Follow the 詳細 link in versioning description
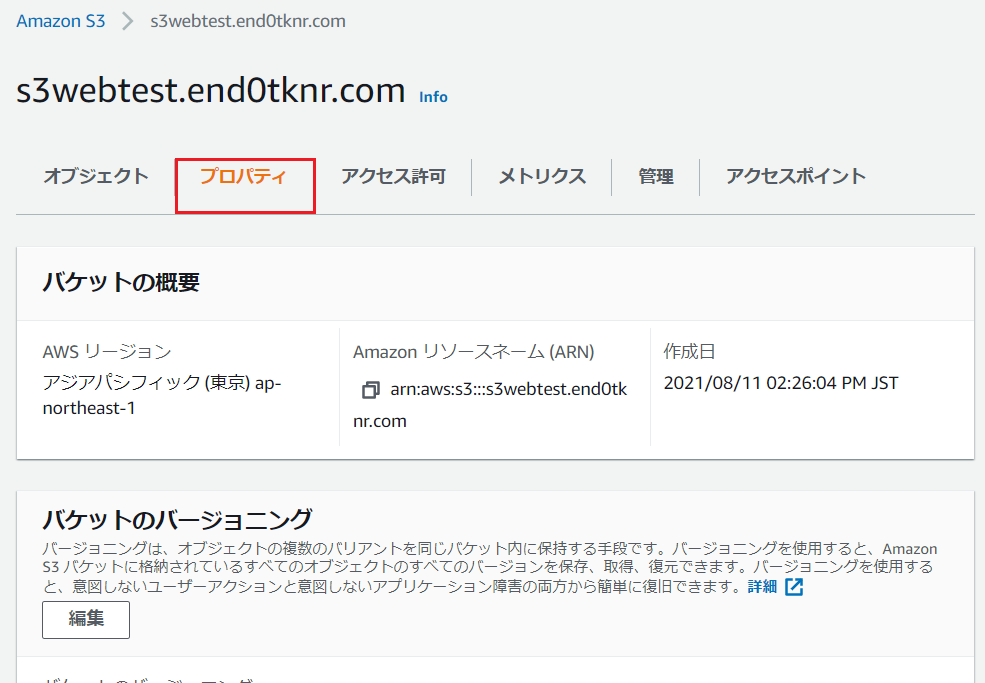Image resolution: width=985 pixels, height=683 pixels. [x=762, y=587]
